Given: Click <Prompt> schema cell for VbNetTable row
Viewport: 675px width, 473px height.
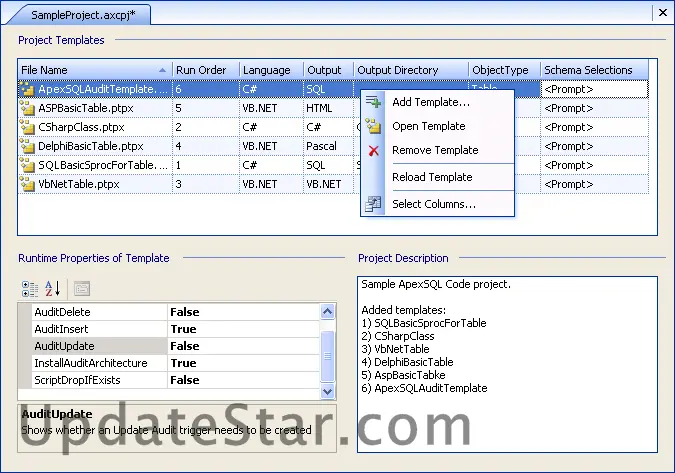Looking at the screenshot, I should tap(594, 184).
